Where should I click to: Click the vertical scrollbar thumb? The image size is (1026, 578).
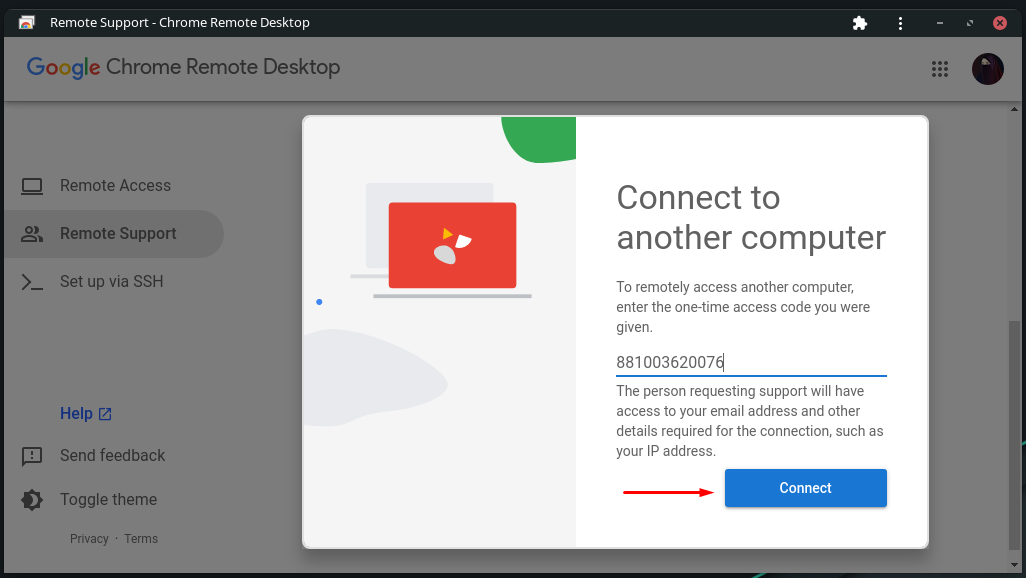pyautogui.click(x=1014, y=435)
